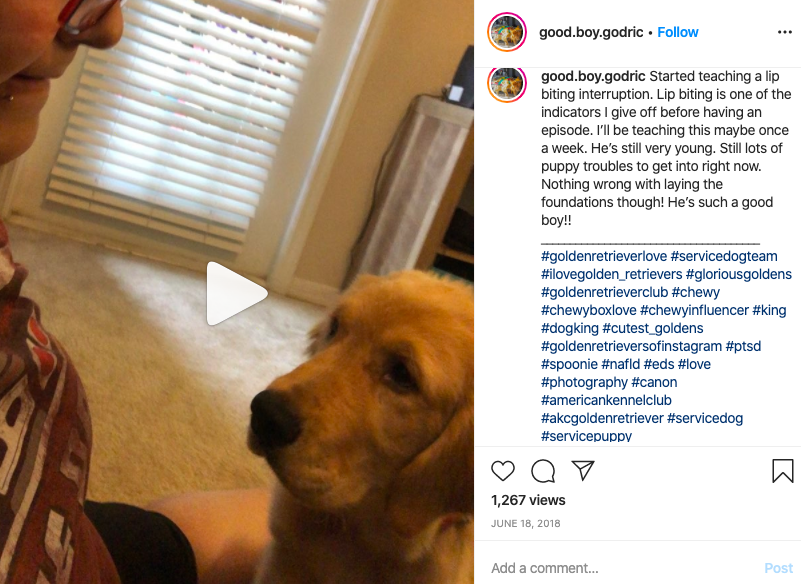
Task: Share post with paper plane icon
Action: (x=583, y=471)
